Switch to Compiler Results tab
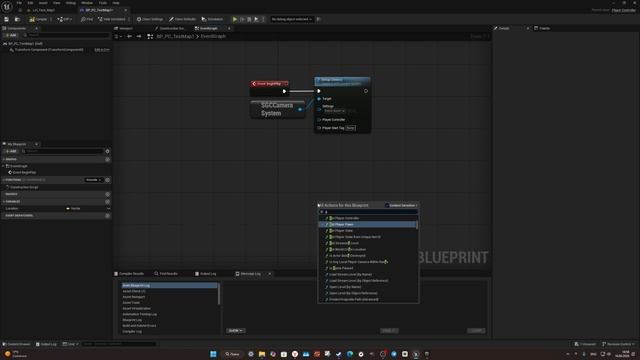640x360 pixels. point(129,274)
